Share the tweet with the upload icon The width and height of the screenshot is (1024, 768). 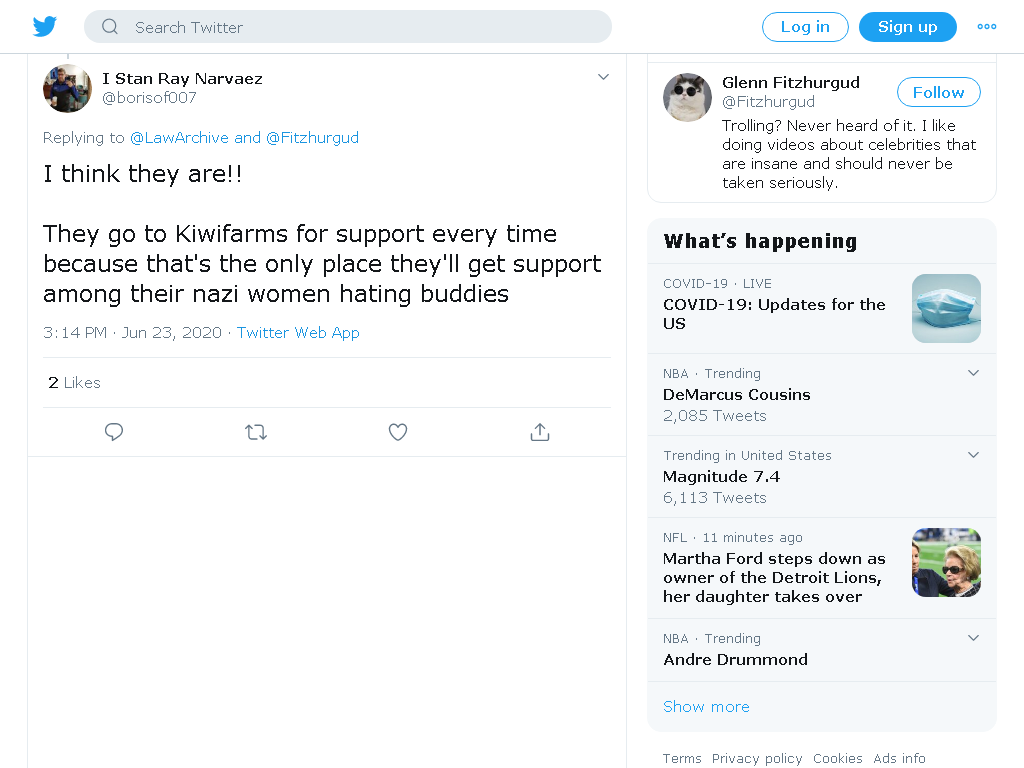(x=539, y=432)
